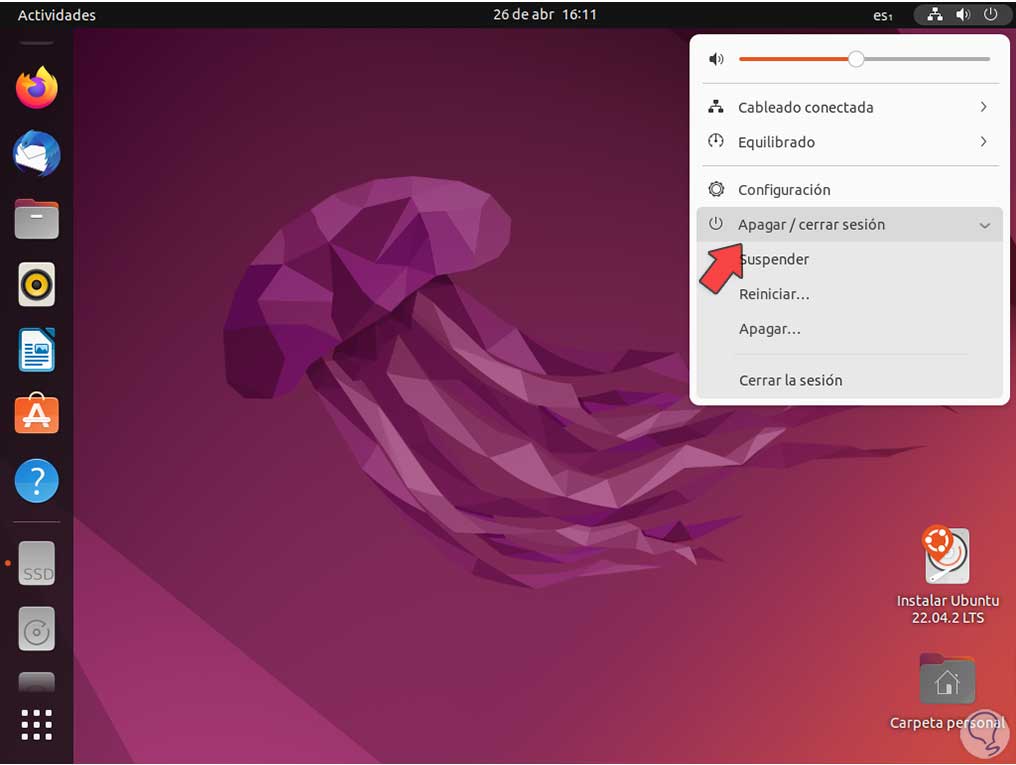Collapse Apagar / cerrar sesión chevron
Image resolution: width=1016 pixels, height=765 pixels.
tap(985, 225)
